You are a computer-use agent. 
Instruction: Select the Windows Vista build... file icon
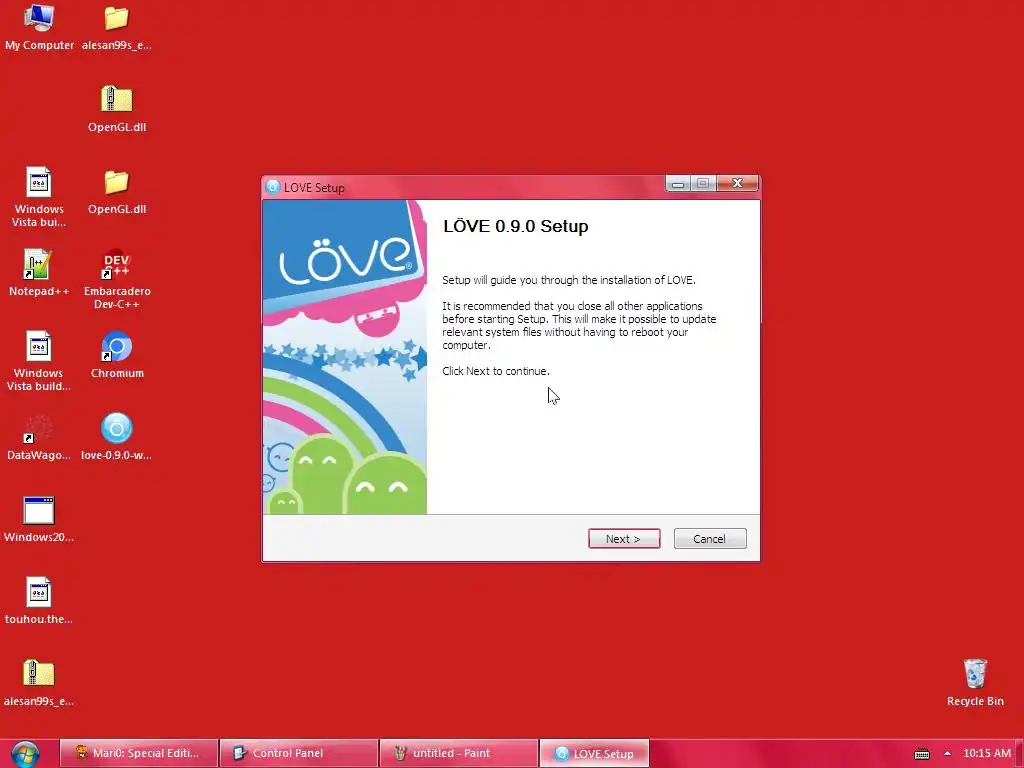39,361
